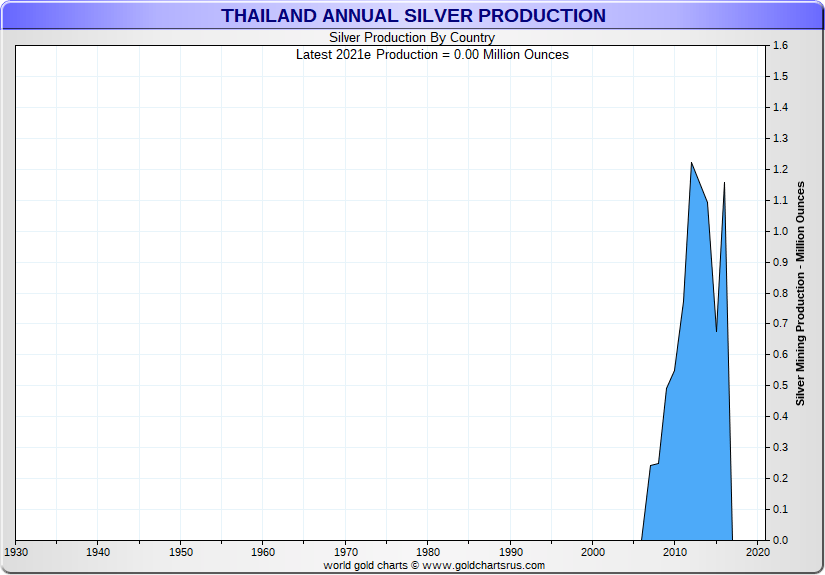This screenshot has width=825, height=575.
Task: Click y-axis value 1.5
Action: pyautogui.click(x=780, y=77)
